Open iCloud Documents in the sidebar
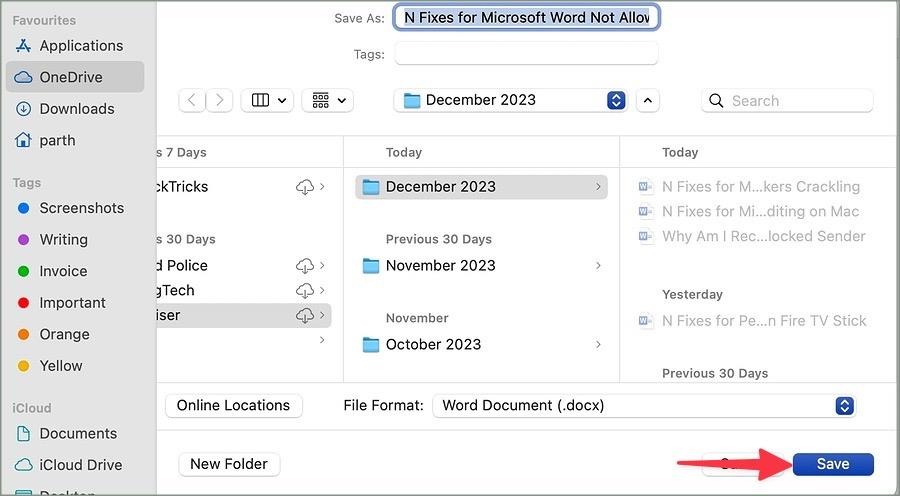This screenshot has height=496, width=900. point(69,433)
